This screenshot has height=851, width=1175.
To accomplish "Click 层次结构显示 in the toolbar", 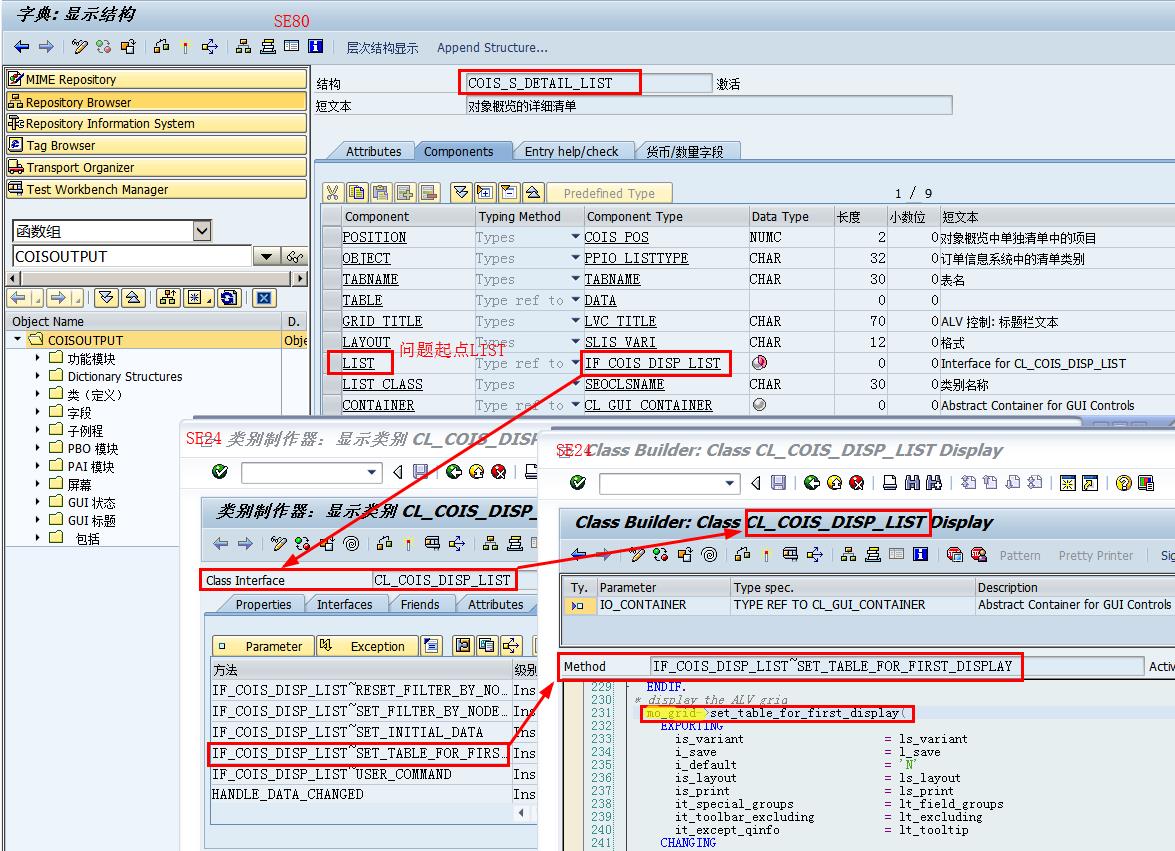I will 382,47.
